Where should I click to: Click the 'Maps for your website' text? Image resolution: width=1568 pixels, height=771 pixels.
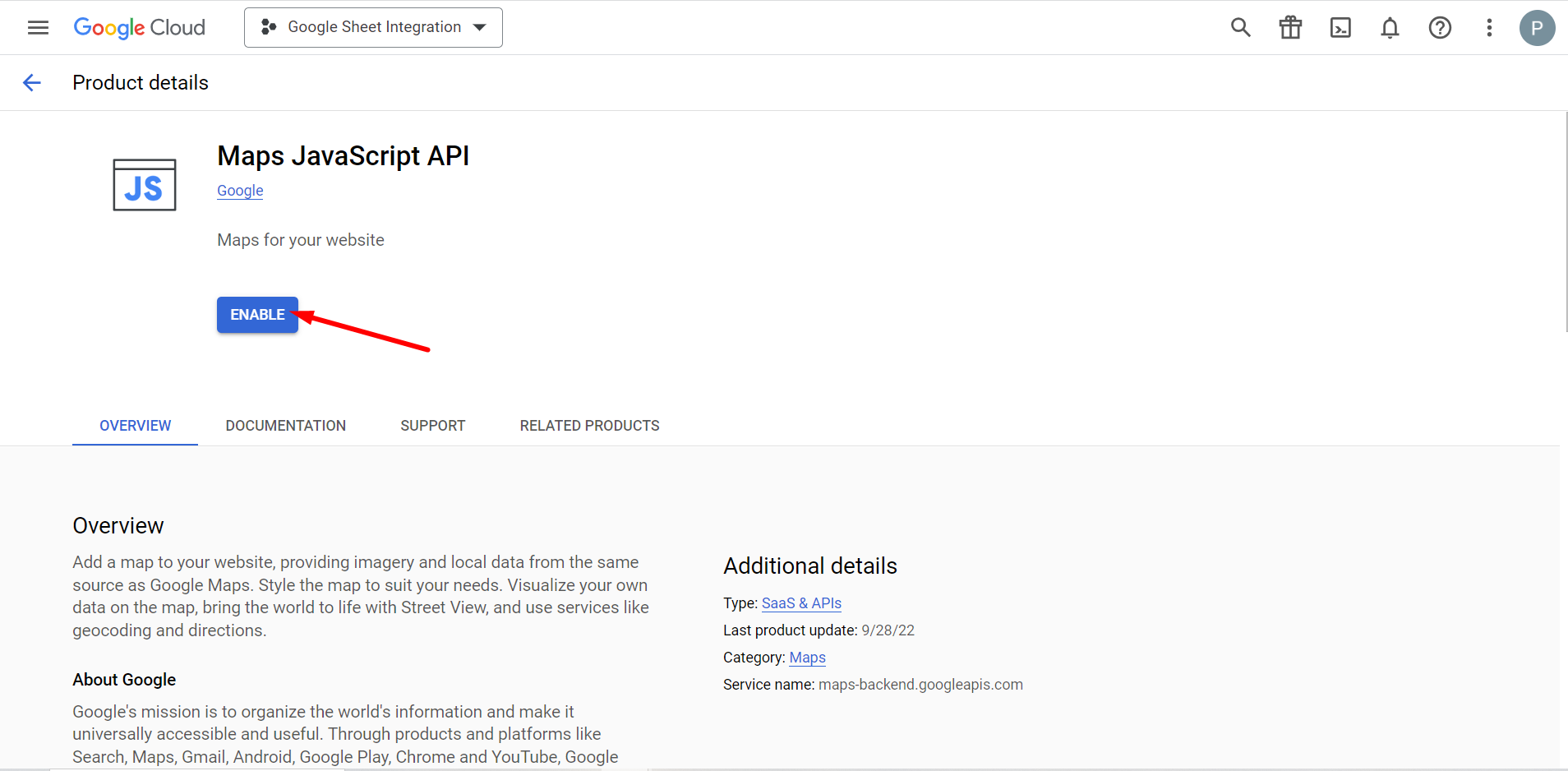(x=301, y=240)
